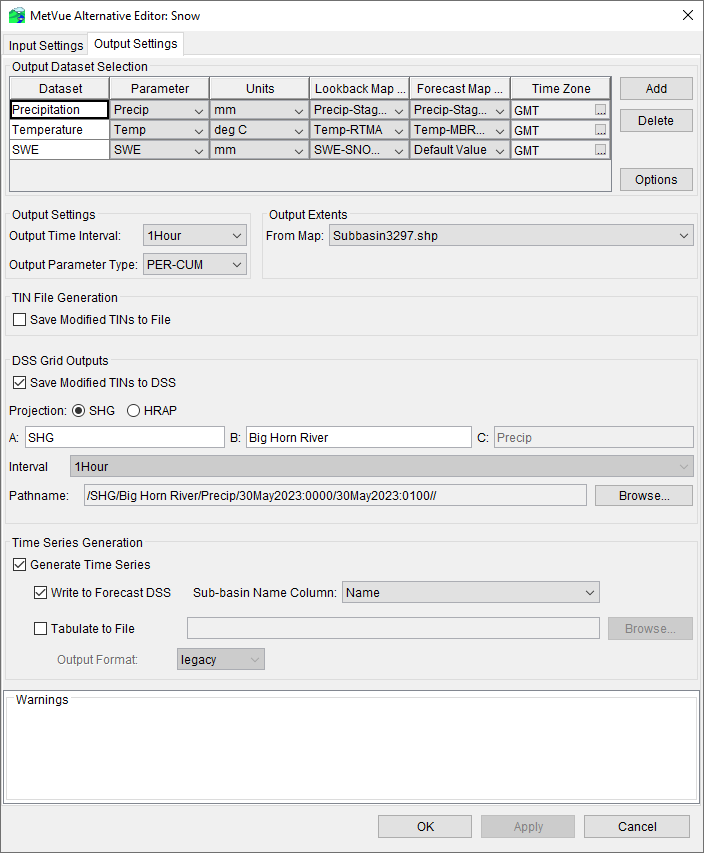Toggle Save Modified TINs to File checkbox
This screenshot has width=704, height=853.
click(20, 319)
